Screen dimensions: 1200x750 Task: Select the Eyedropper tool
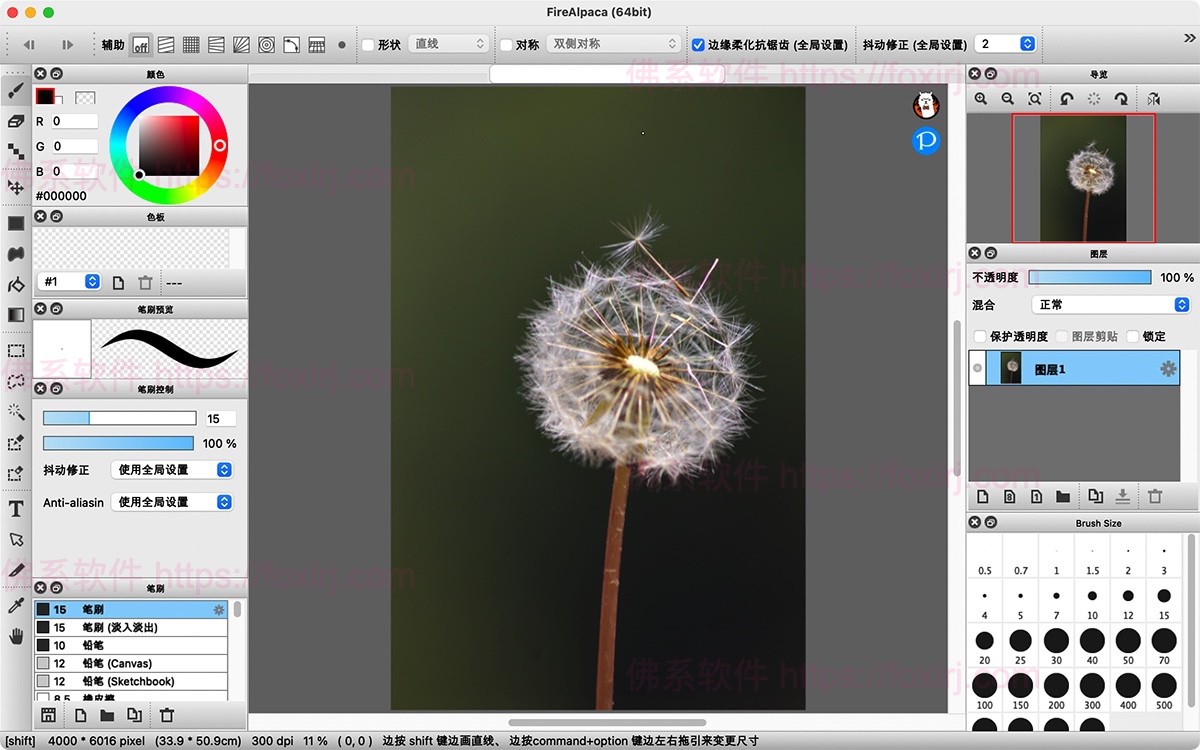(x=16, y=604)
